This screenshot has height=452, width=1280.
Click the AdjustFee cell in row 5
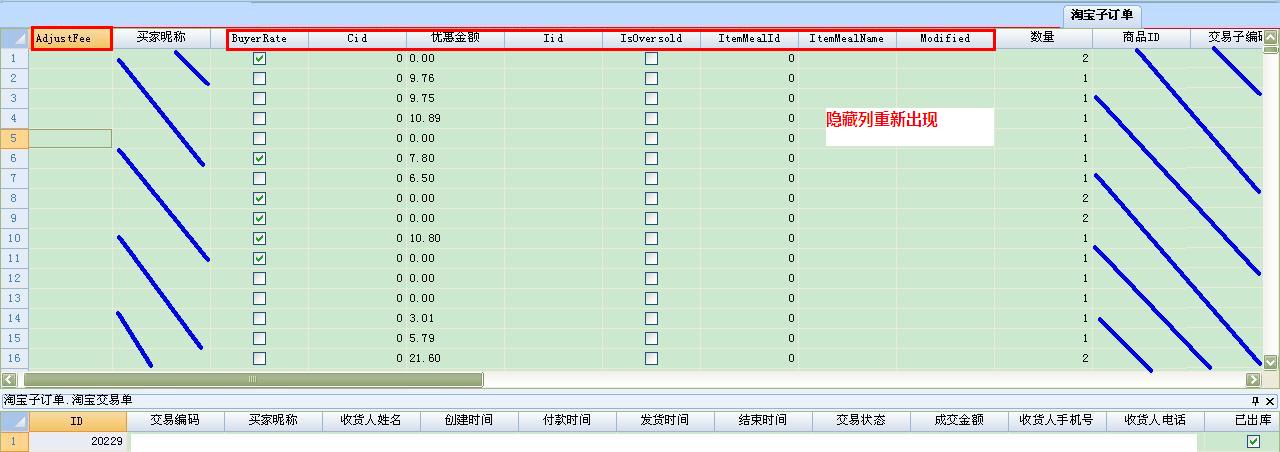[x=71, y=139]
